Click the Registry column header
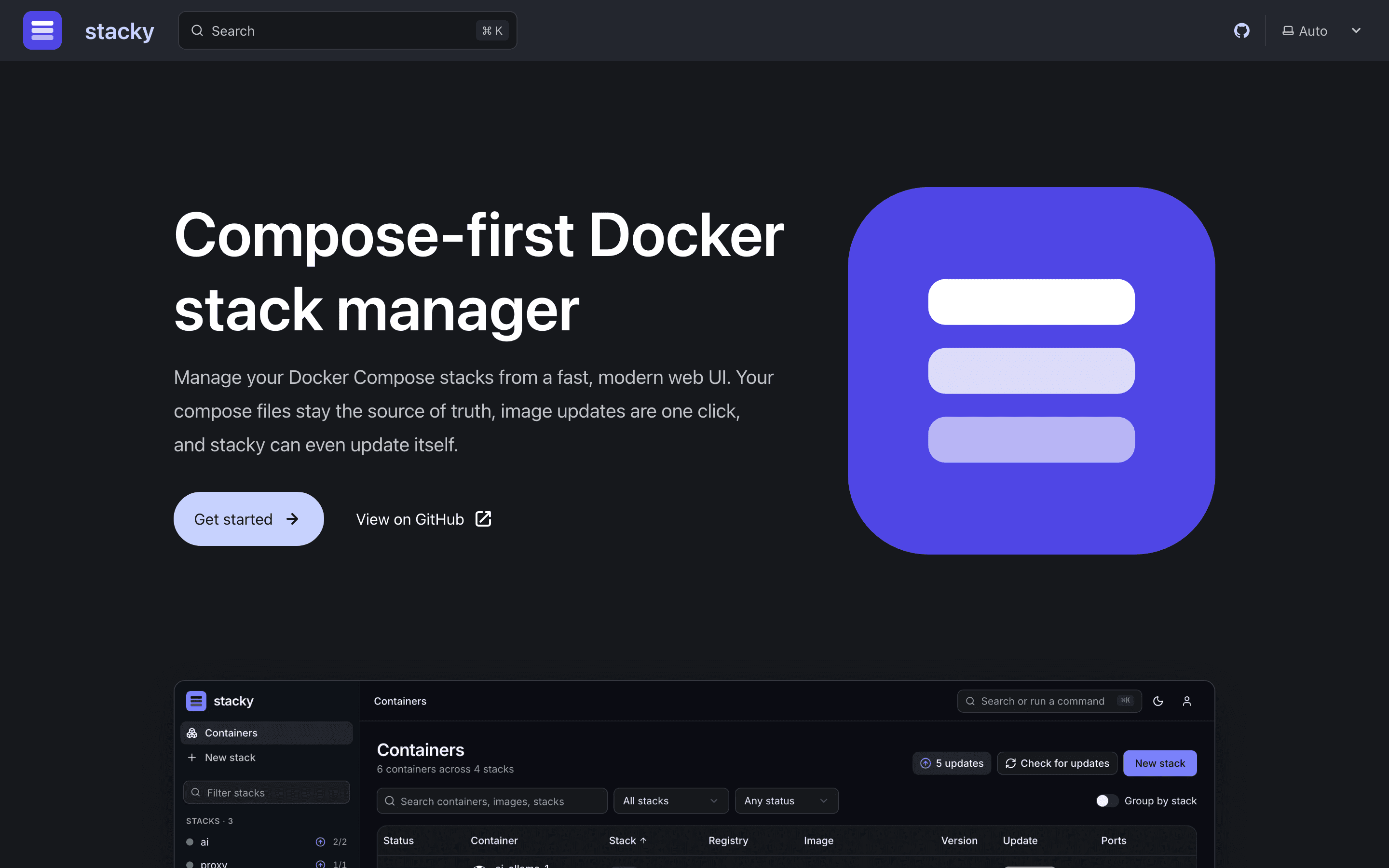This screenshot has height=868, width=1389. pyautogui.click(x=728, y=841)
